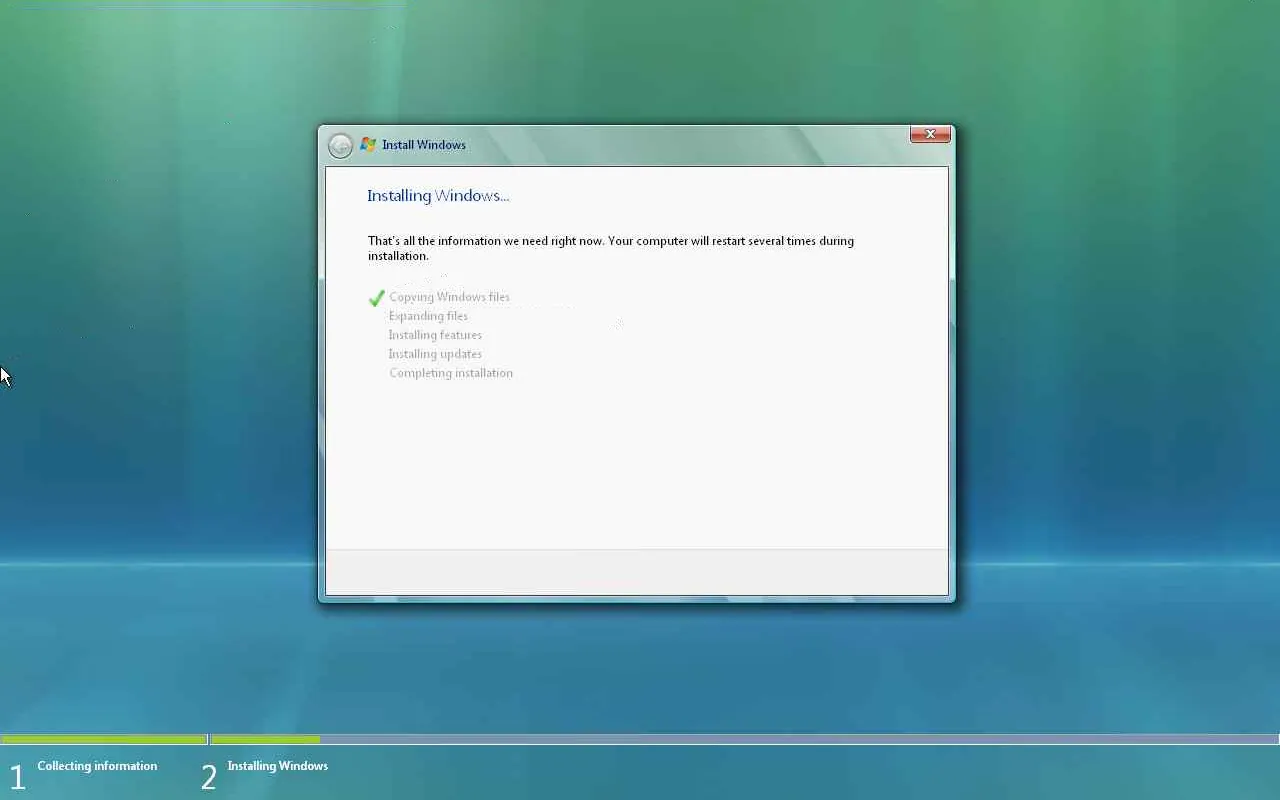Screen dimensions: 1280x800
Task: Click the large stage numeral "2"
Action: 208,777
